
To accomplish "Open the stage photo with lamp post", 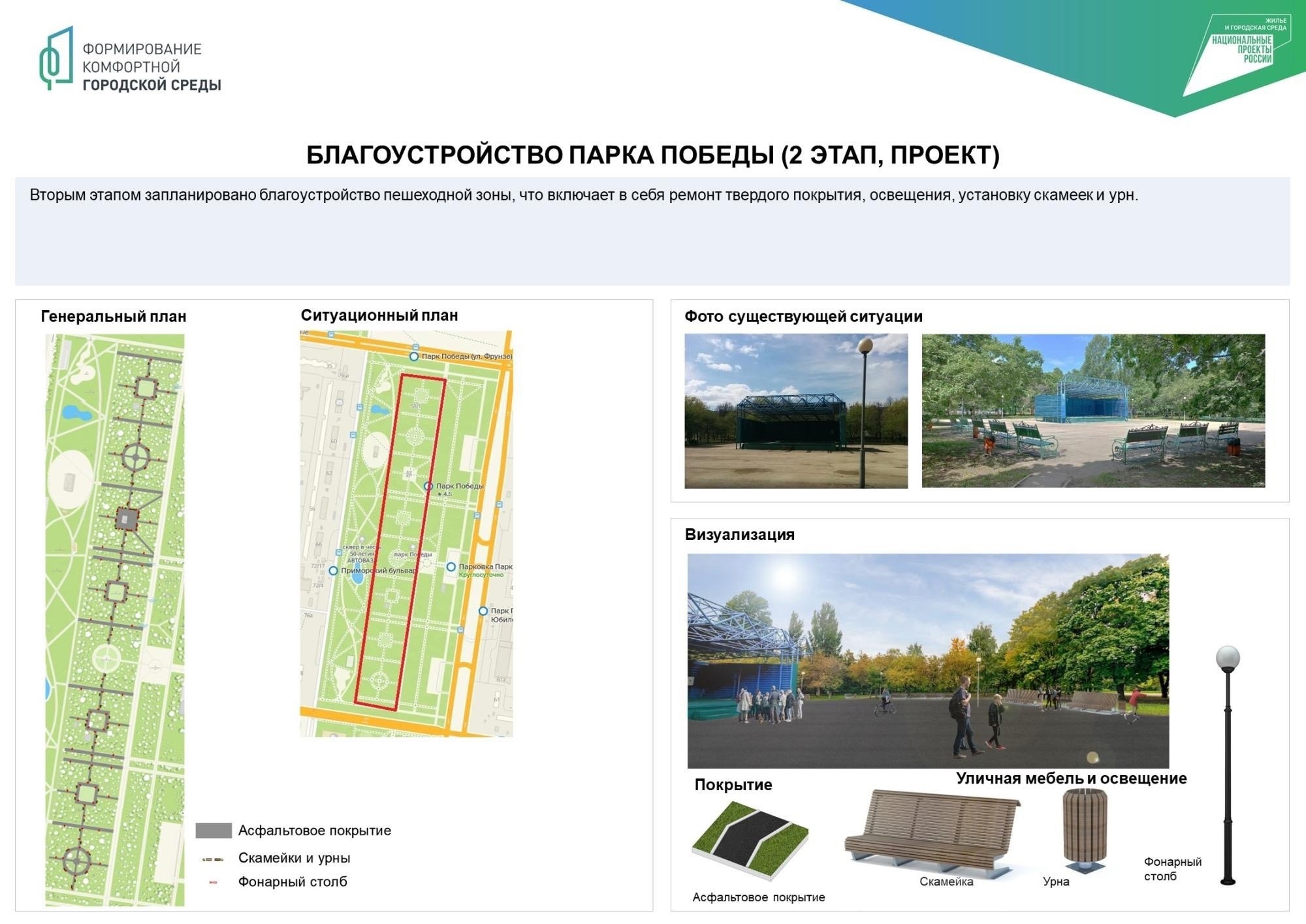I will point(795,411).
